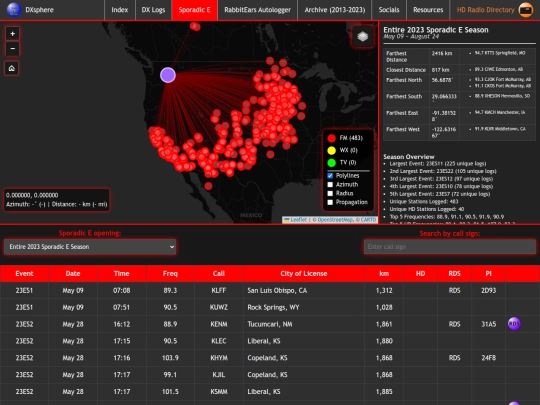The width and height of the screenshot is (540, 405).
Task: Click PI code 24F8 cell
Action: tap(488, 358)
